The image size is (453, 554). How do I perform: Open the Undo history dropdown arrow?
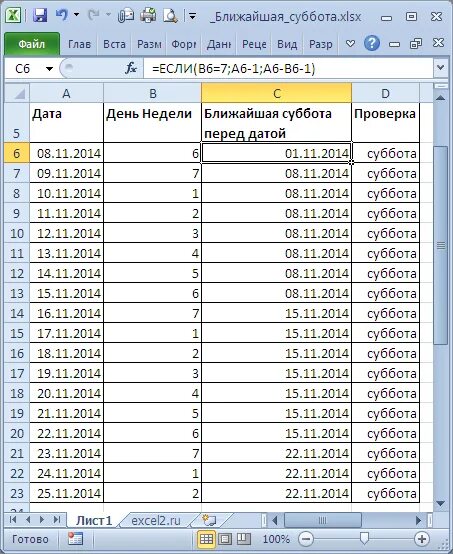coord(76,15)
